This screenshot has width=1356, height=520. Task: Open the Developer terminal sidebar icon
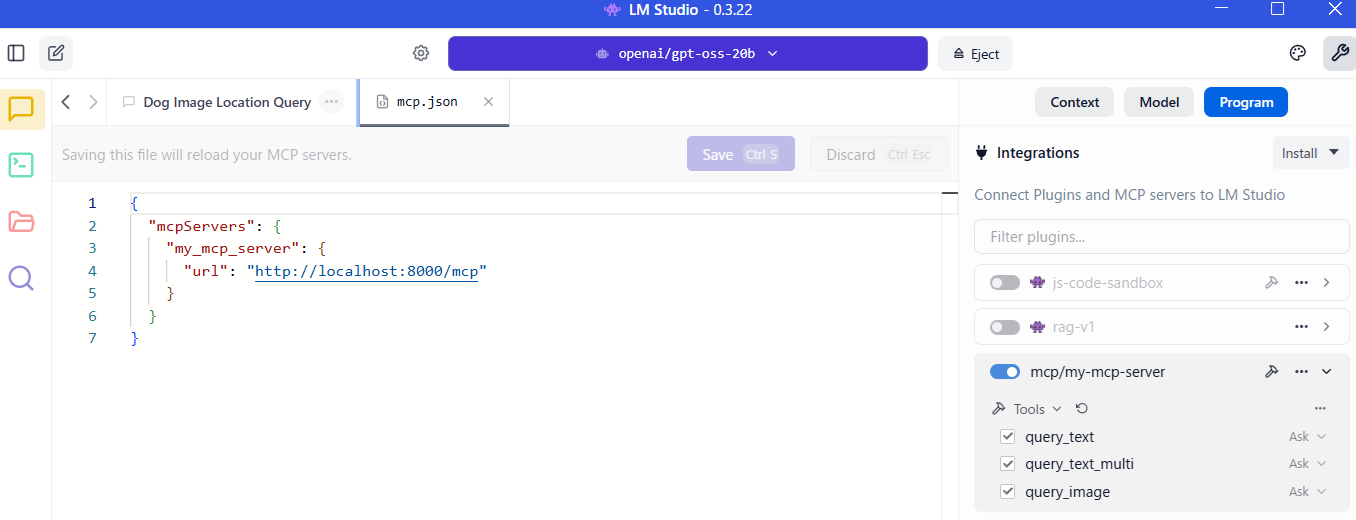tap(22, 165)
